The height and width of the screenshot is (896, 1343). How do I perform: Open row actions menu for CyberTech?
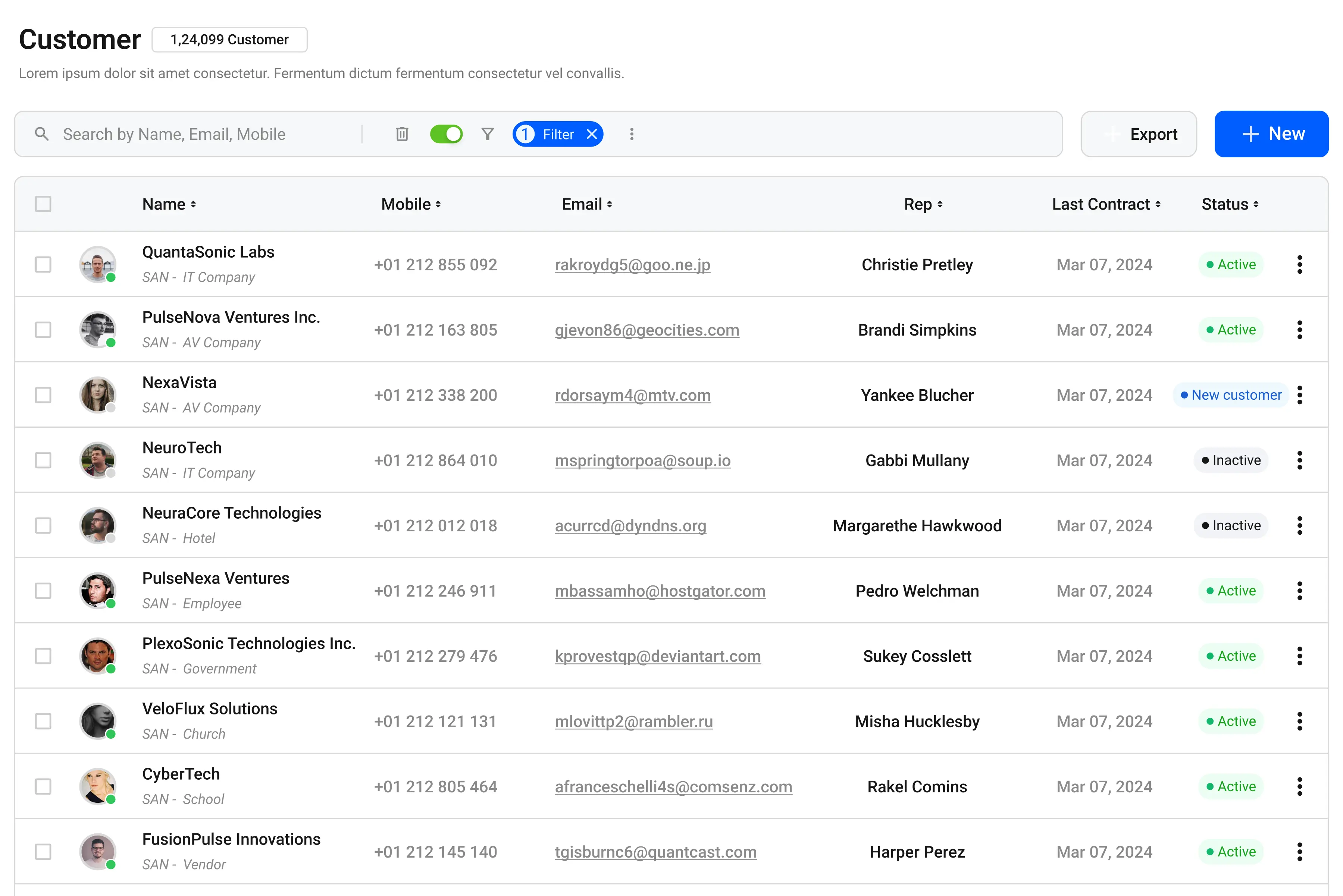point(1299,786)
